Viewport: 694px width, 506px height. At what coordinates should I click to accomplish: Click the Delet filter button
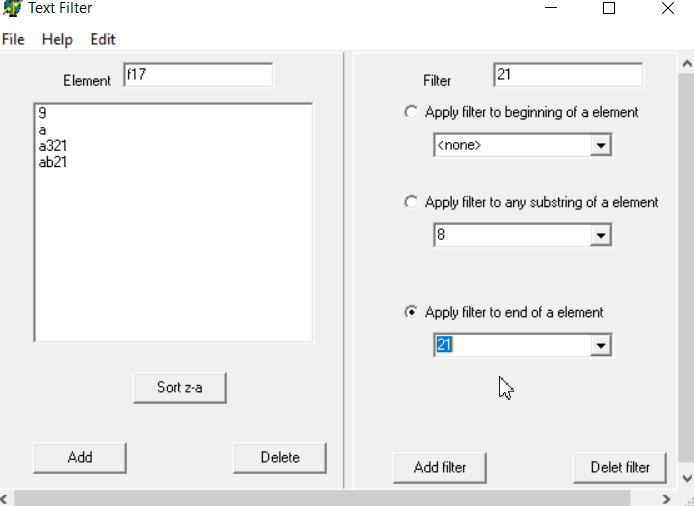[620, 467]
